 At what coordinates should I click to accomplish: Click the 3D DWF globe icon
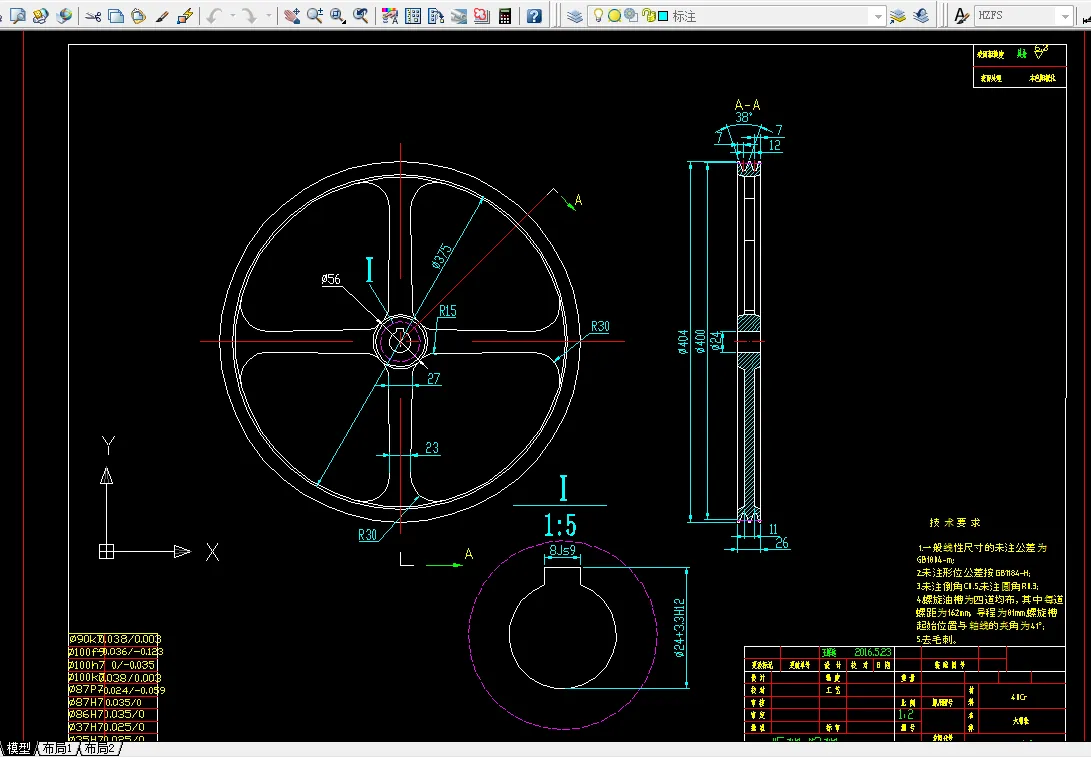pos(64,15)
